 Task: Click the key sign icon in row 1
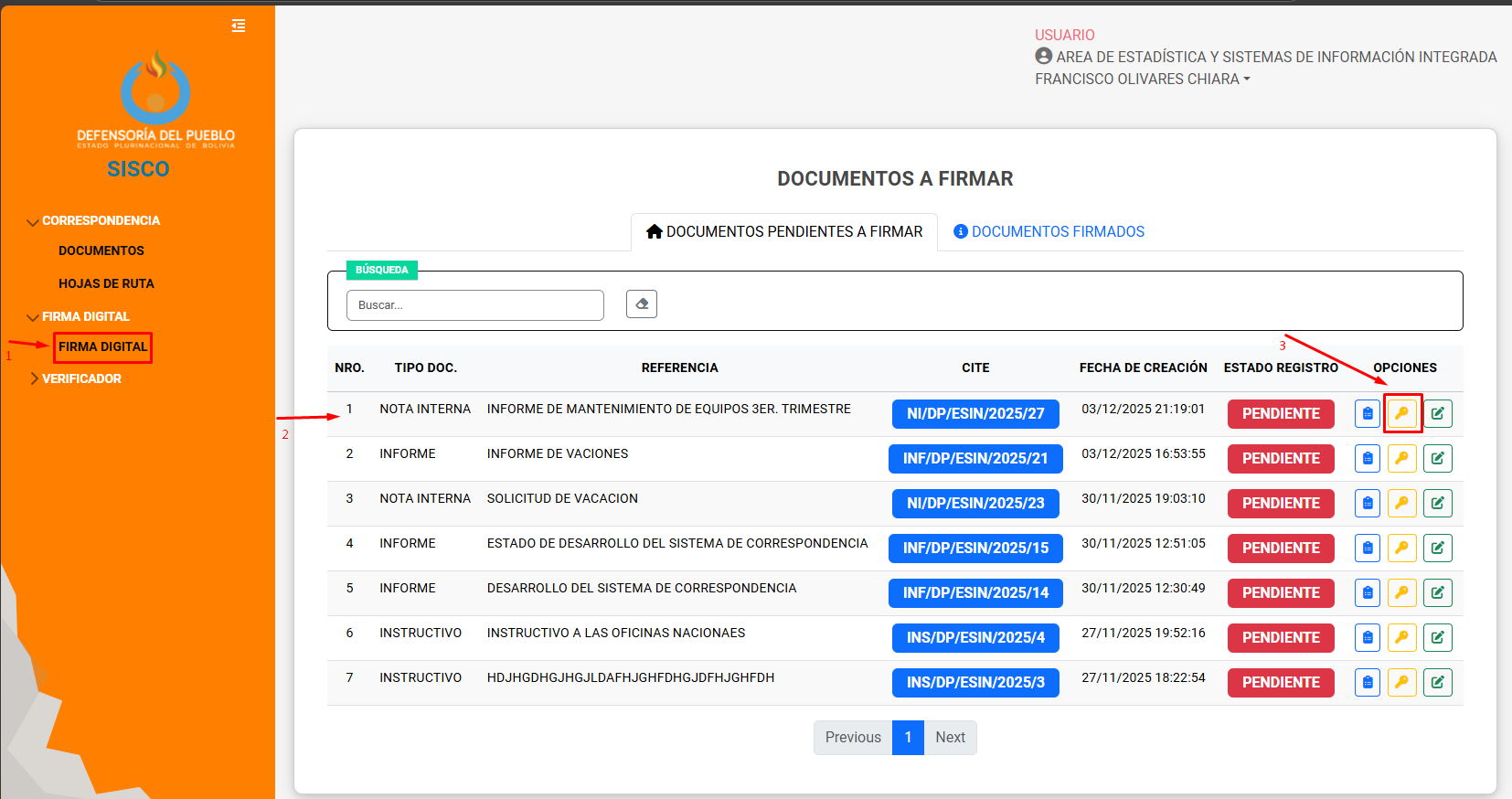coord(1401,414)
